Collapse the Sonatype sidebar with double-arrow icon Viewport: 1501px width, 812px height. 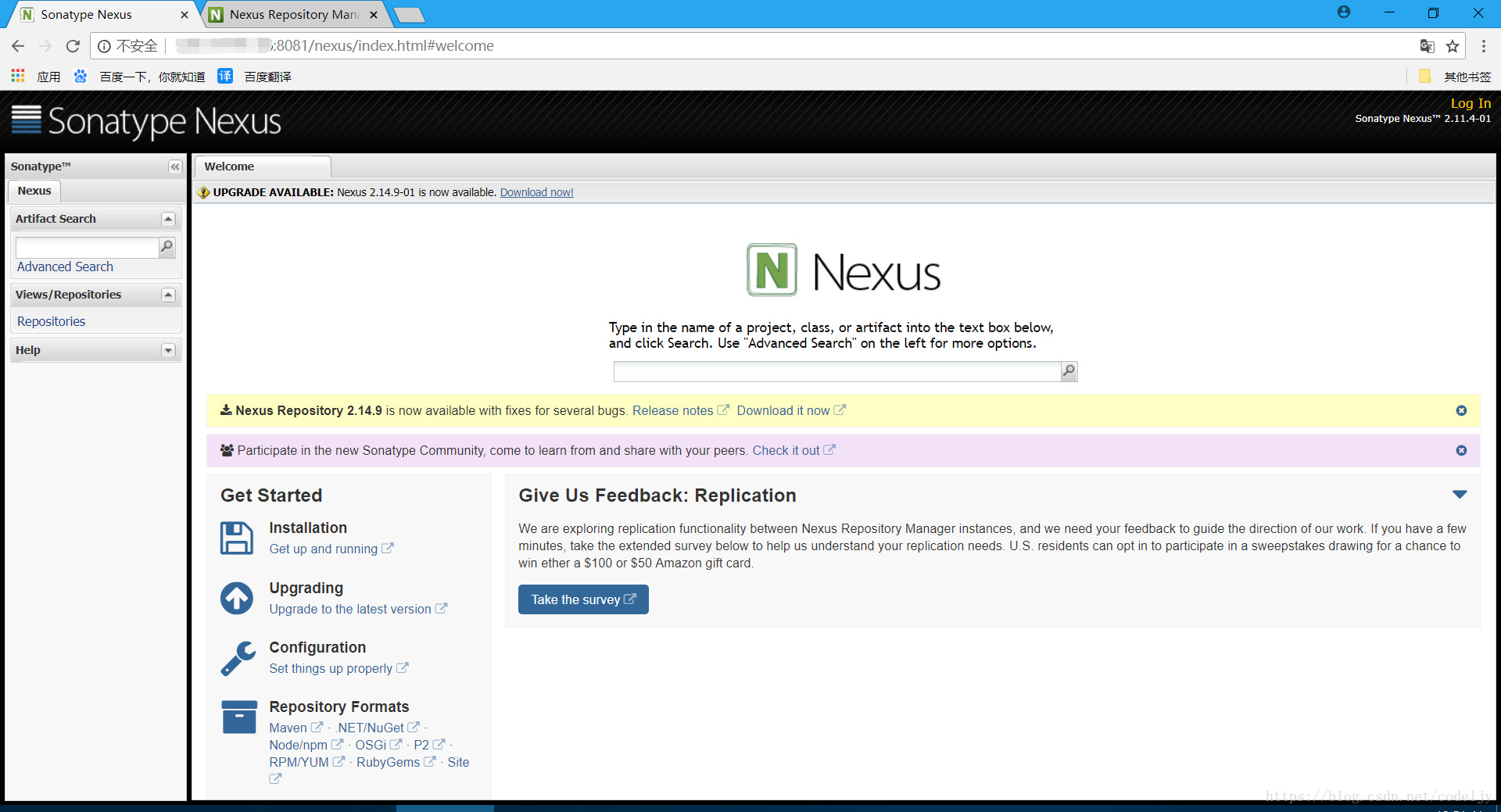tap(174, 166)
